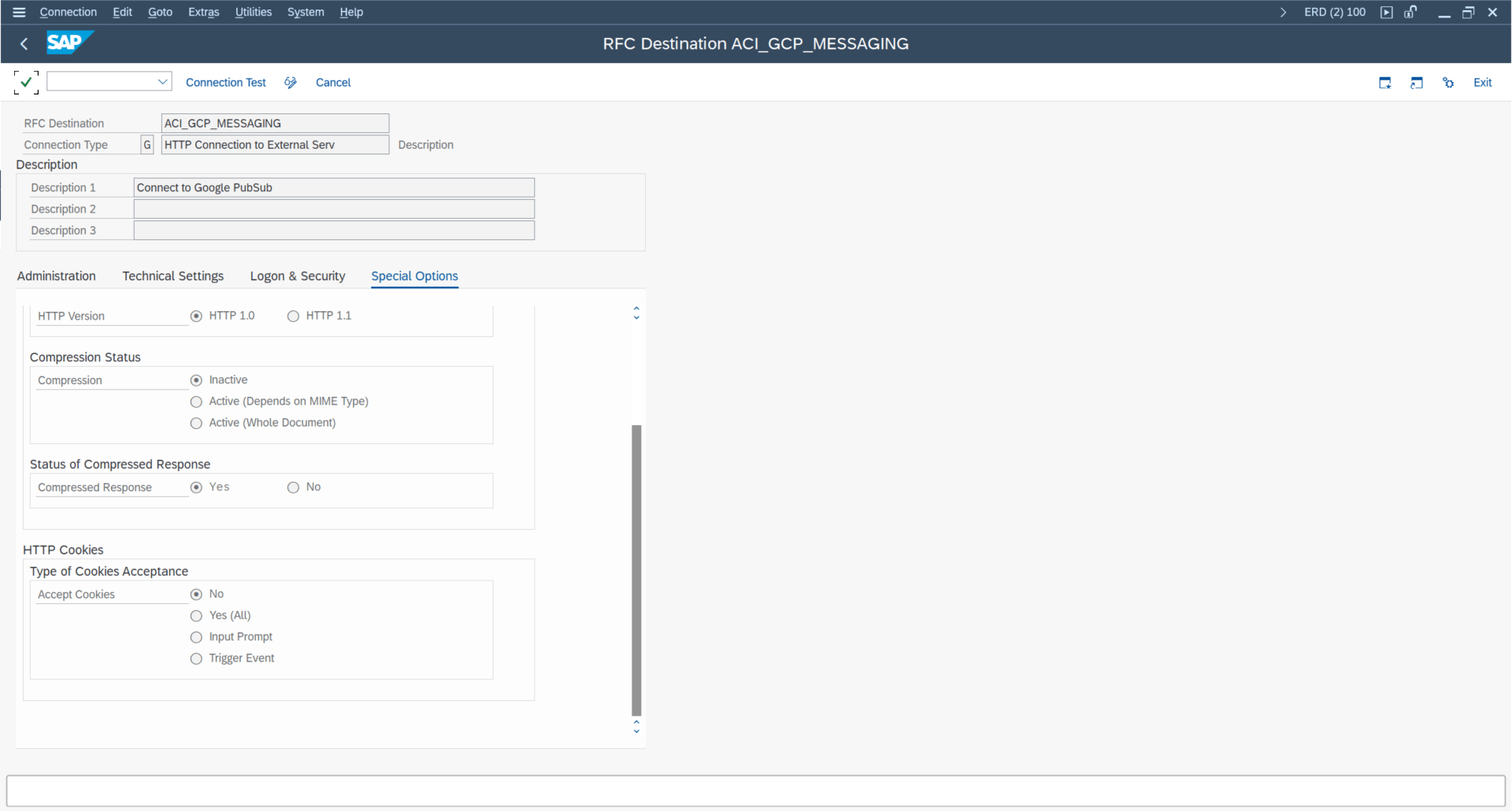Click the empty Description 3 field

(x=334, y=230)
